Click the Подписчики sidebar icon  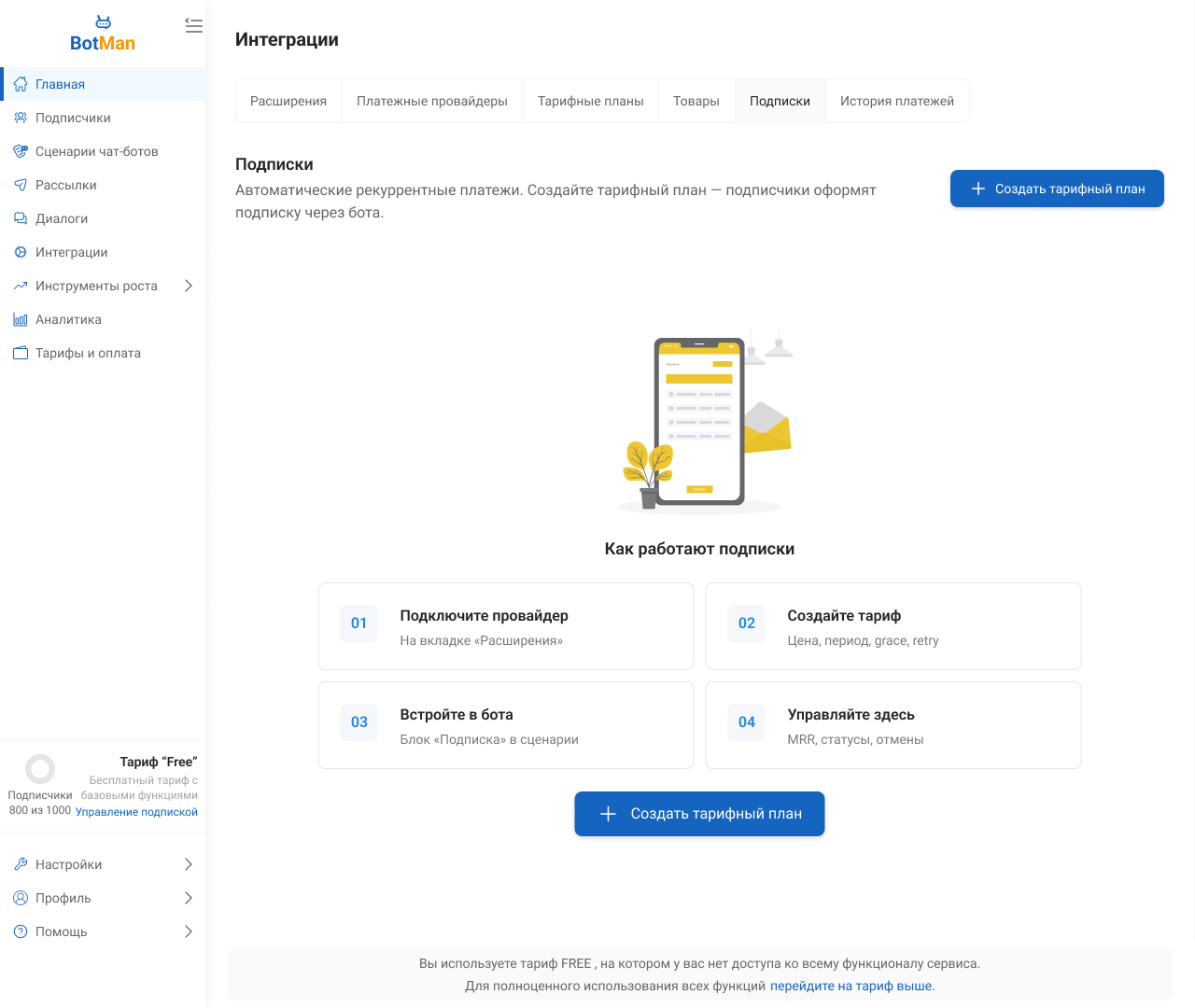tap(21, 118)
